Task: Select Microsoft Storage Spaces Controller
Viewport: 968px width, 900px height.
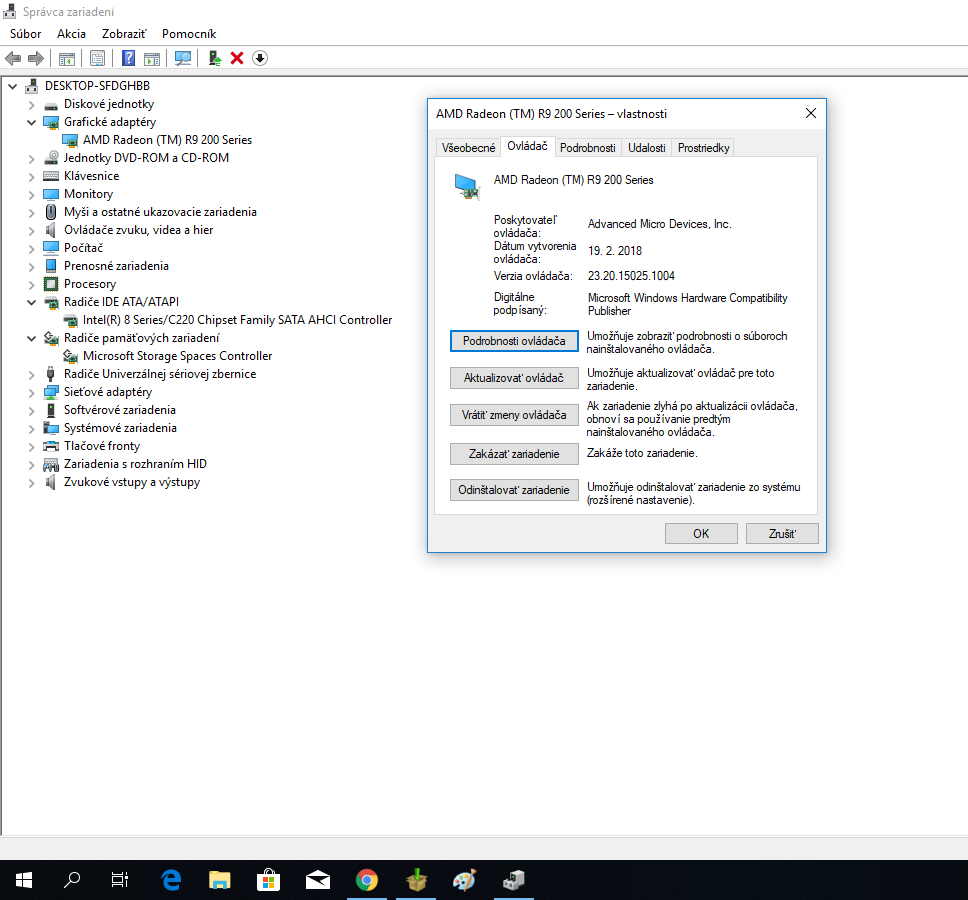Action: [178, 356]
